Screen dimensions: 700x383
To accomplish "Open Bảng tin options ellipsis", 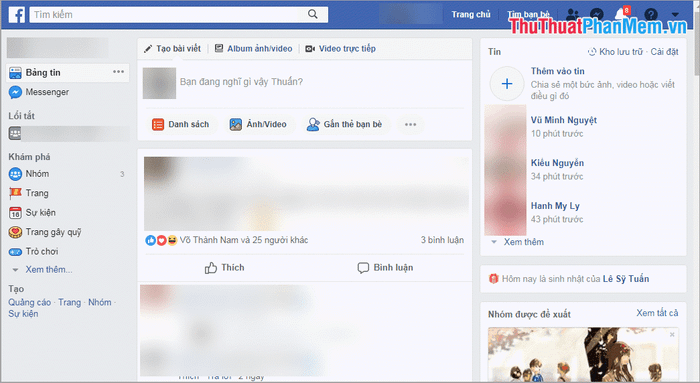I will tap(118, 71).
